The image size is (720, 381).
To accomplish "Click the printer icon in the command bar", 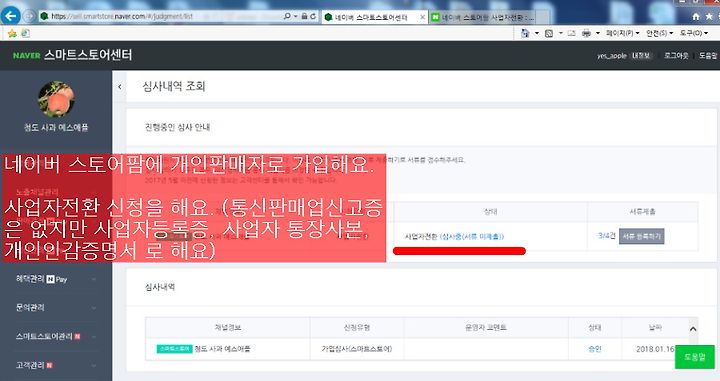I will 586,33.
